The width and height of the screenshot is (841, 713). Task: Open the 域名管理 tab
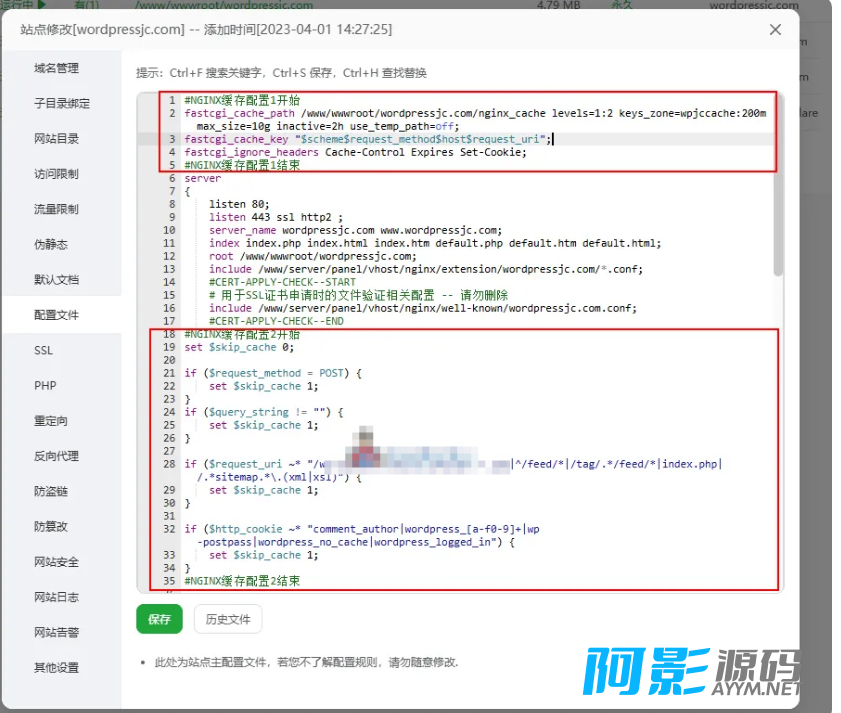pyautogui.click(x=56, y=68)
